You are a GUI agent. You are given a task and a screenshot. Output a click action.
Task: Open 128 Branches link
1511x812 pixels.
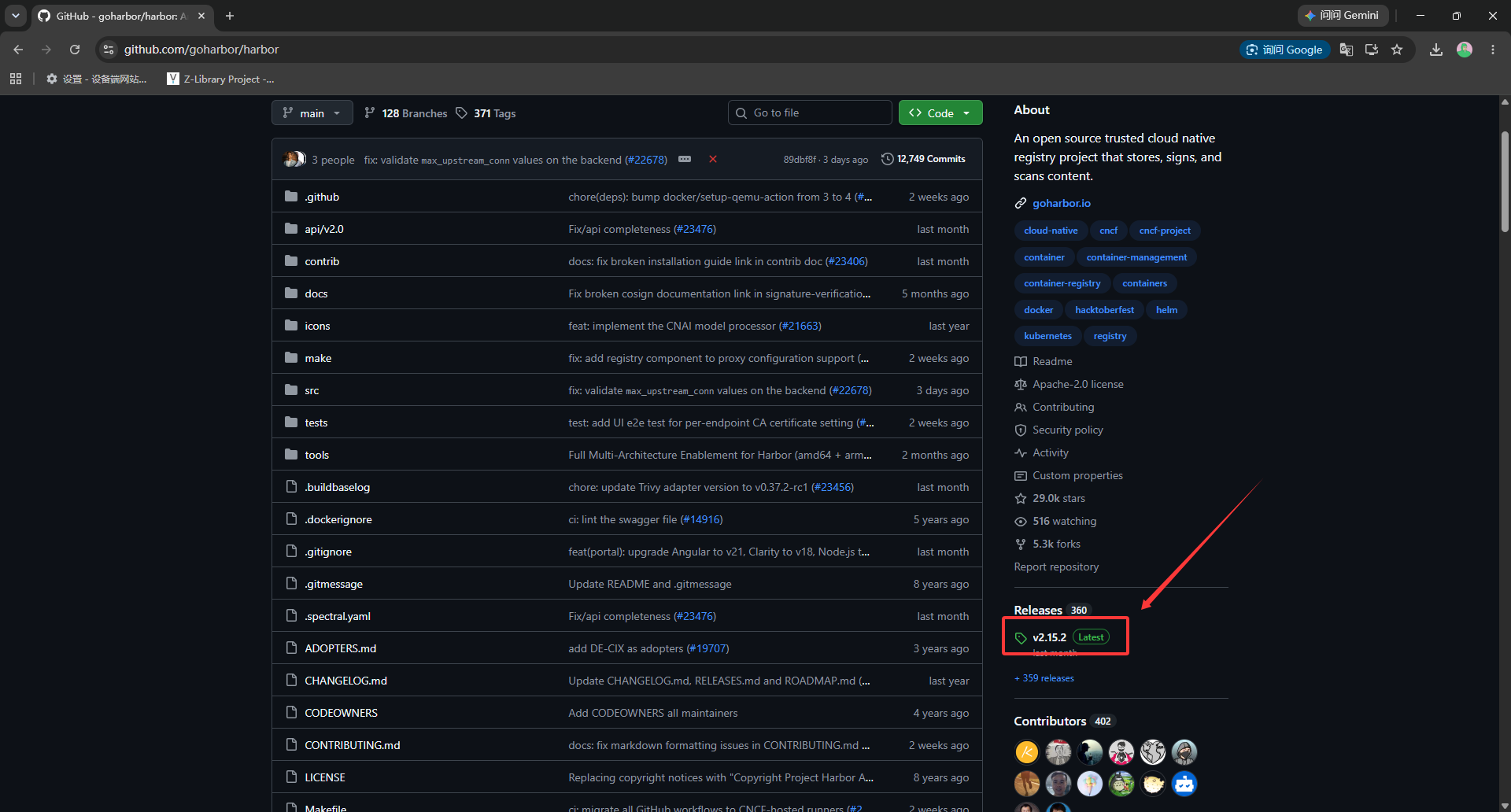[x=406, y=113]
